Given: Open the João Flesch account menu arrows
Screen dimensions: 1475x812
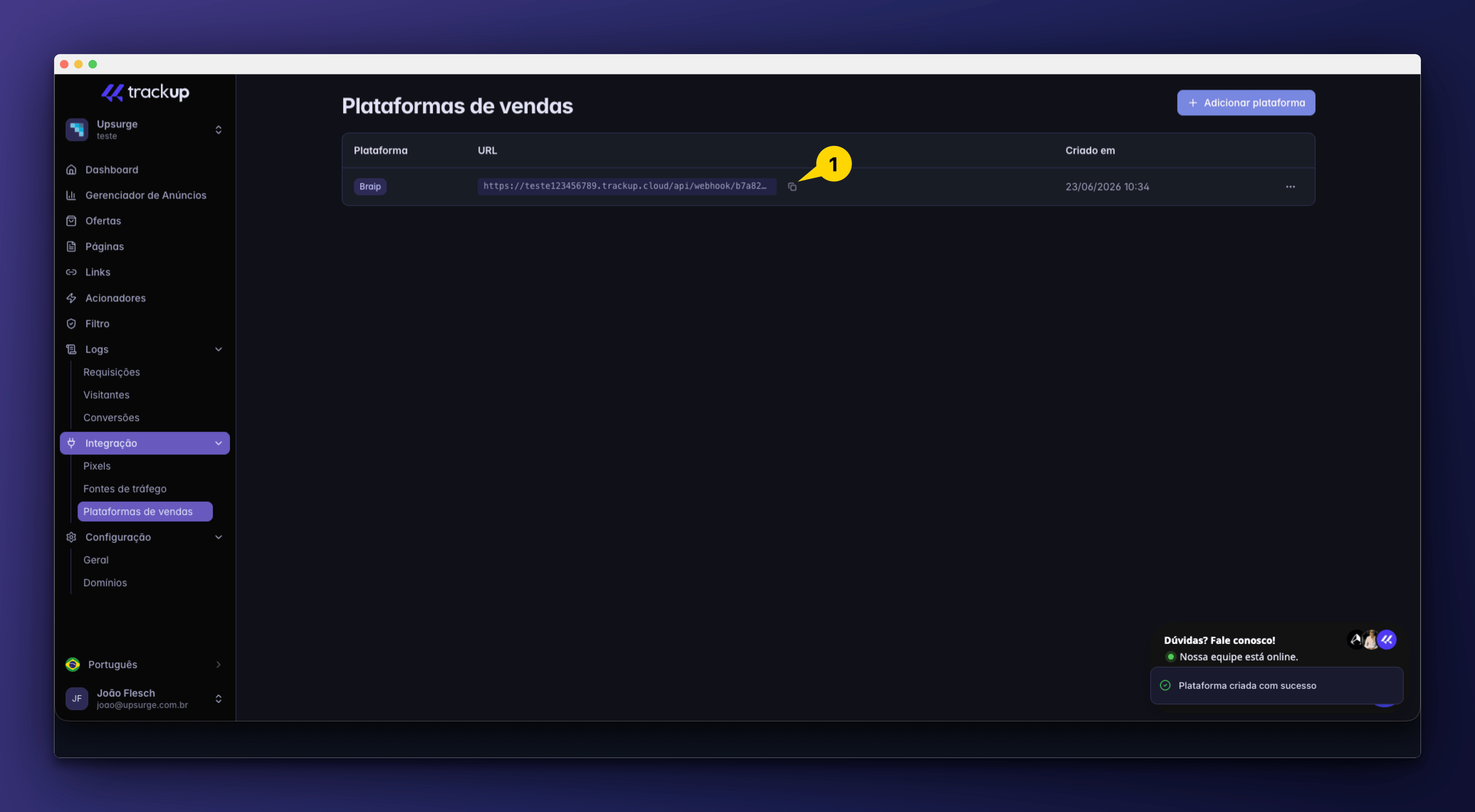Looking at the screenshot, I should pos(218,698).
